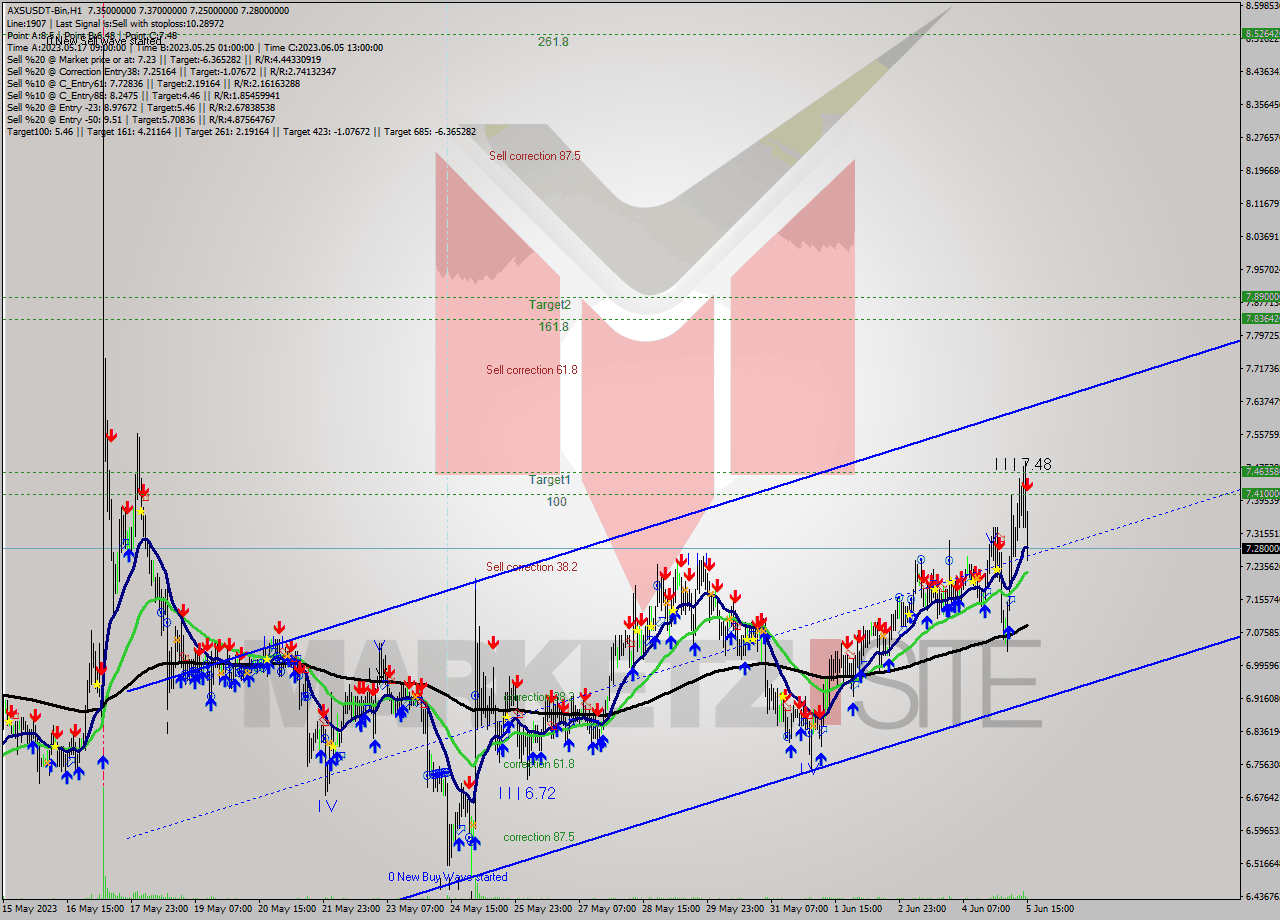The width and height of the screenshot is (1280, 920).
Task: Click the green '261.8' level label
Action: click(553, 42)
